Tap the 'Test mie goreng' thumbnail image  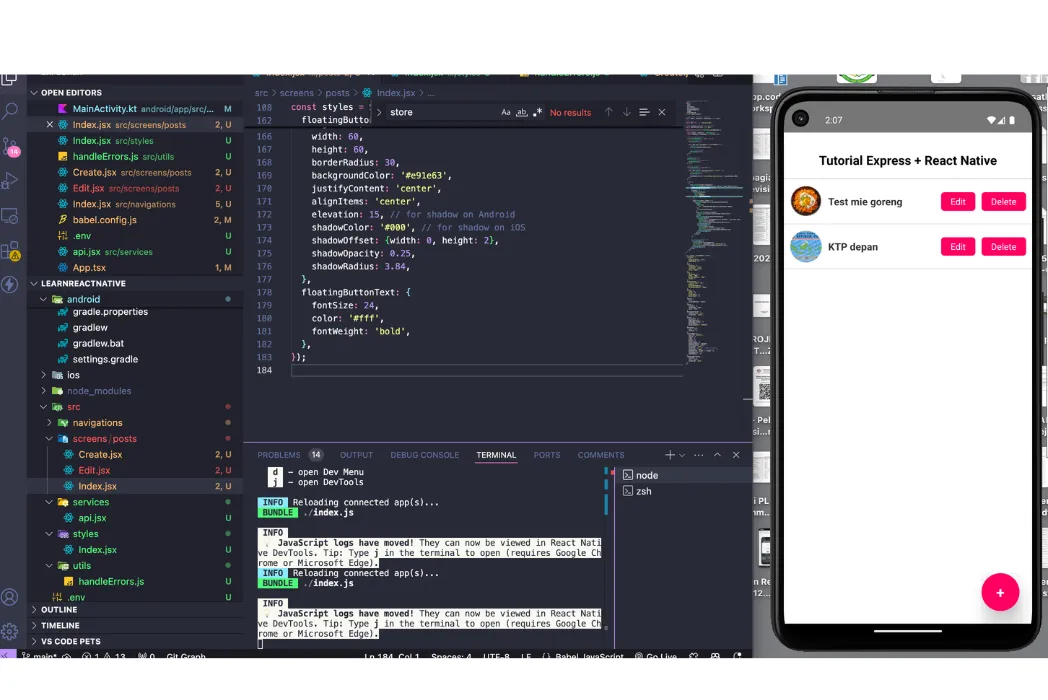[805, 201]
